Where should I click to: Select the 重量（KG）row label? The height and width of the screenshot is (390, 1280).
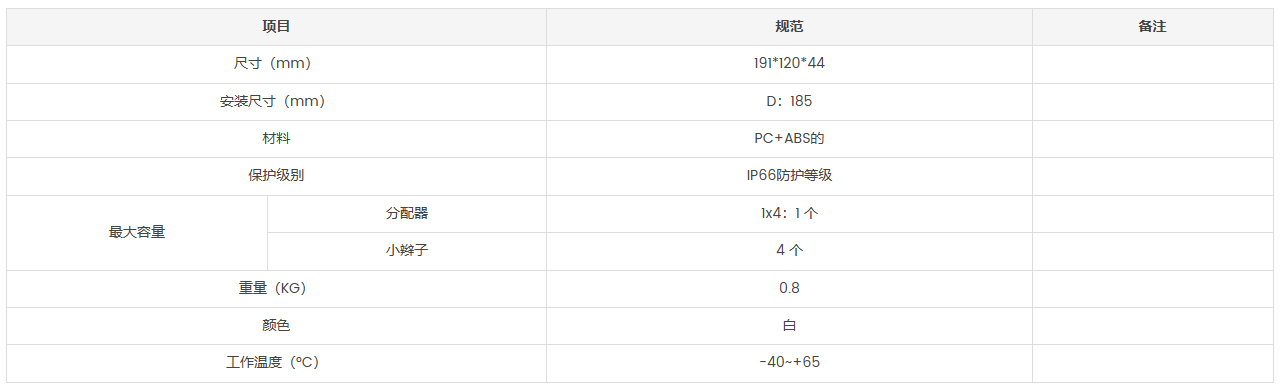276,289
